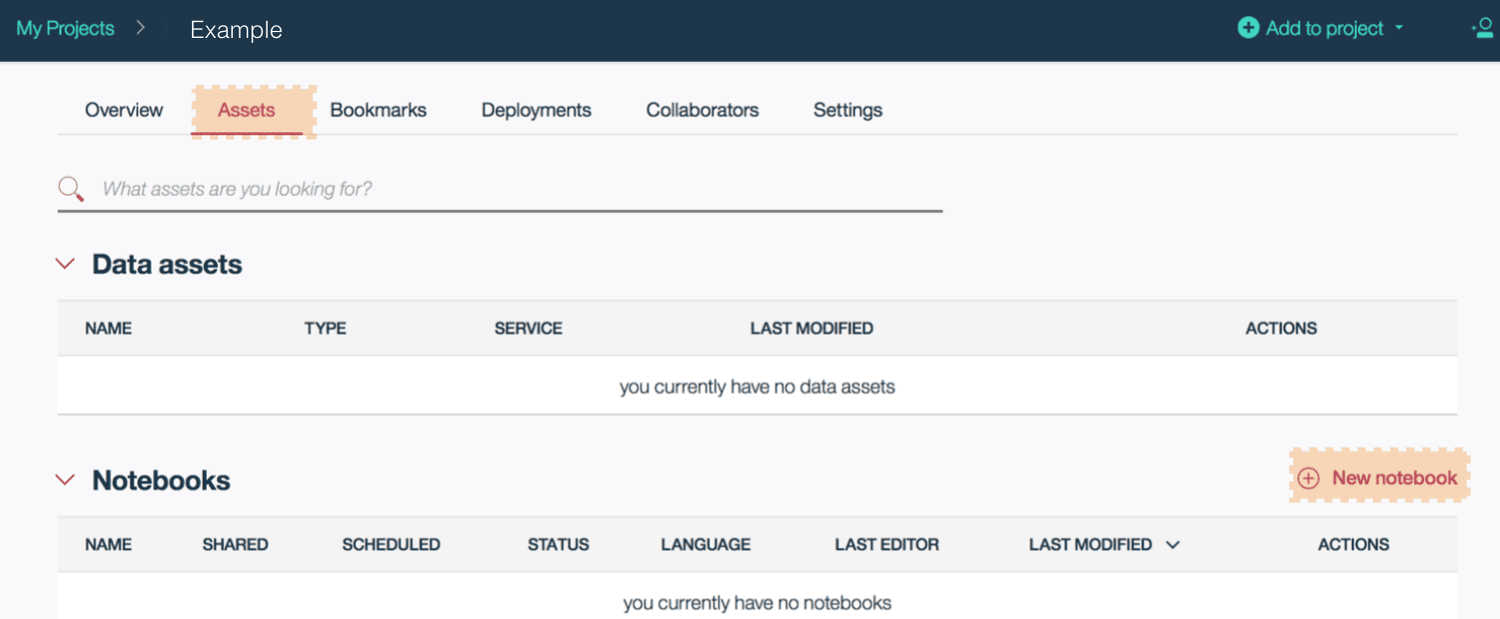Sort notebooks by Name column header
The width and height of the screenshot is (1500, 619).
[x=108, y=545]
